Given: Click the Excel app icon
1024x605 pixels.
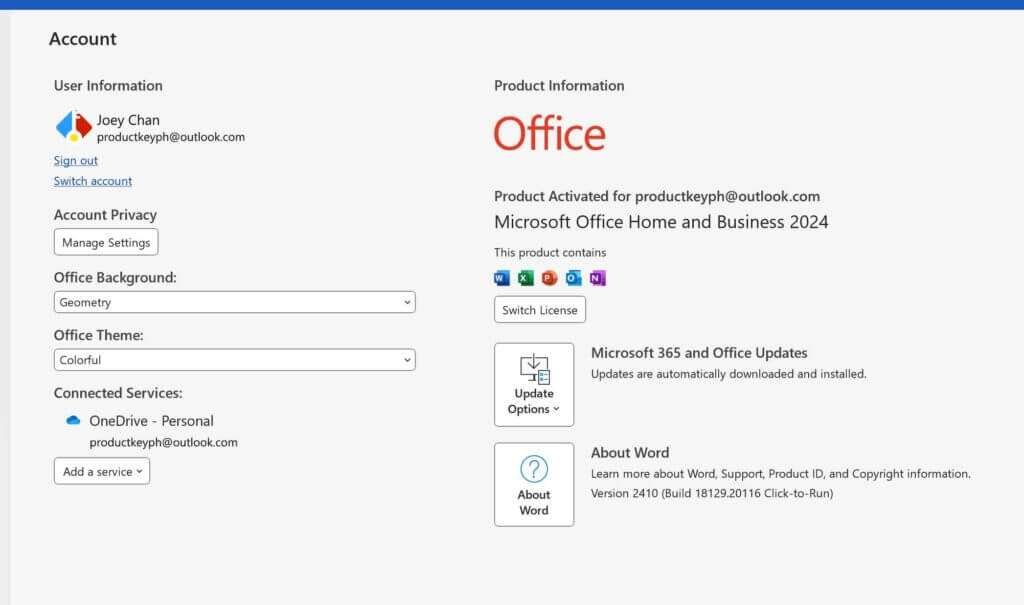Looking at the screenshot, I should 526,278.
